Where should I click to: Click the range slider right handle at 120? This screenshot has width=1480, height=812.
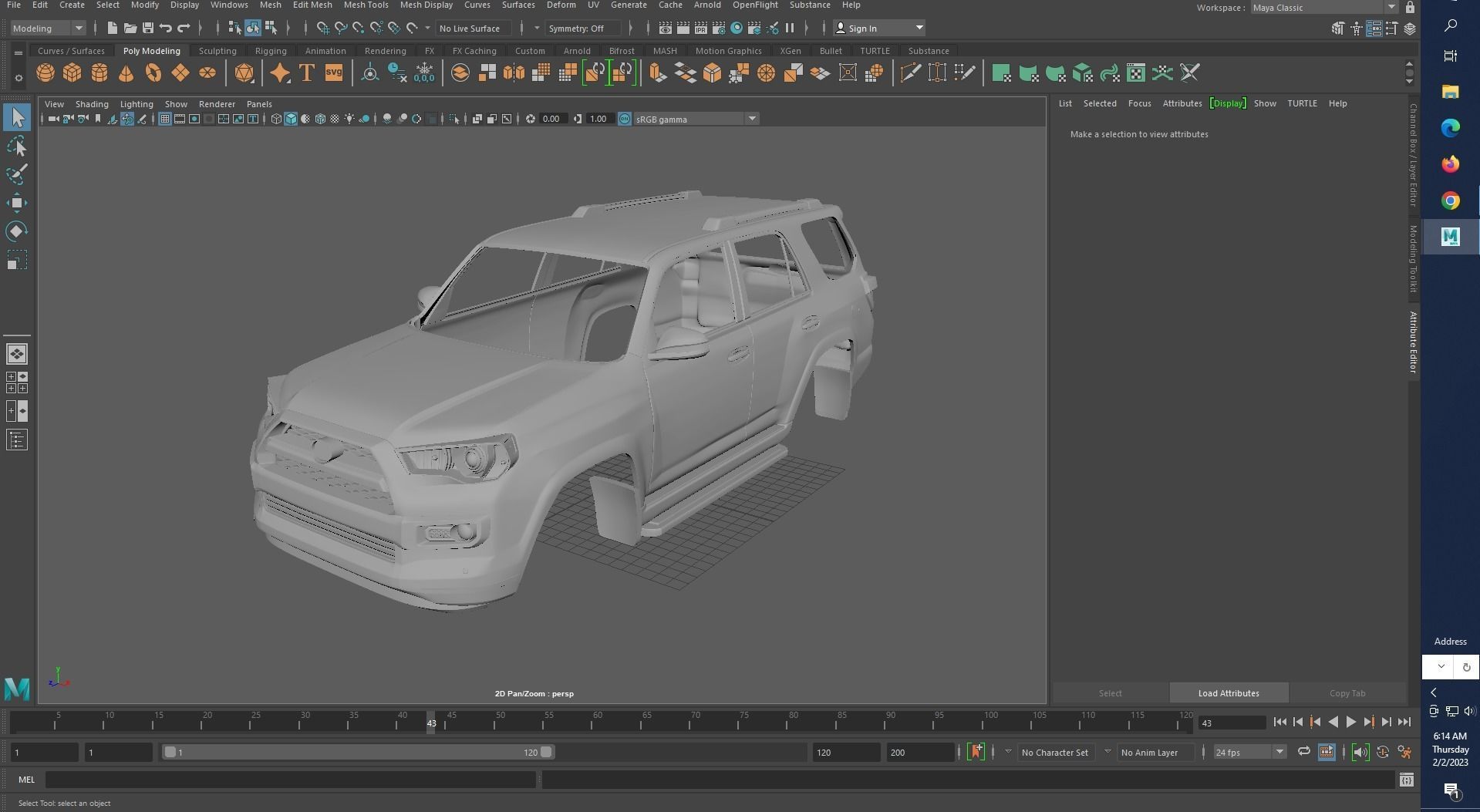[x=546, y=752]
